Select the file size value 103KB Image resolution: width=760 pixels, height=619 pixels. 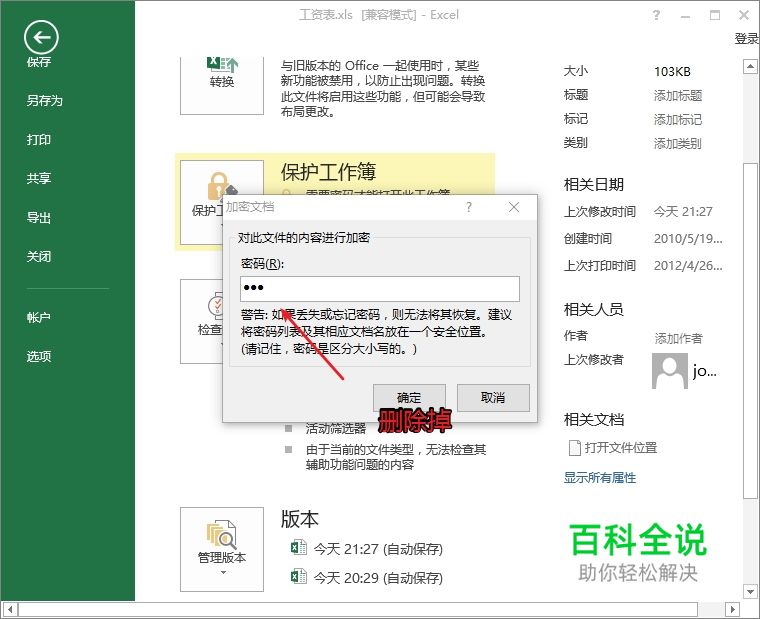coord(672,72)
